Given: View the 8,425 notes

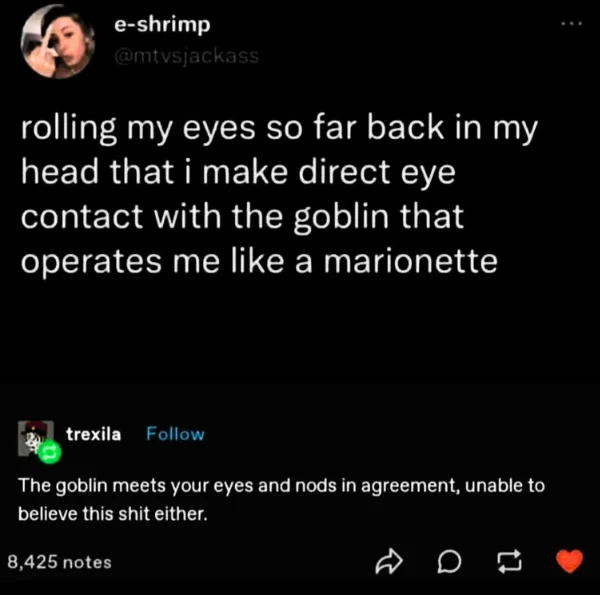Looking at the screenshot, I should (x=60, y=562).
